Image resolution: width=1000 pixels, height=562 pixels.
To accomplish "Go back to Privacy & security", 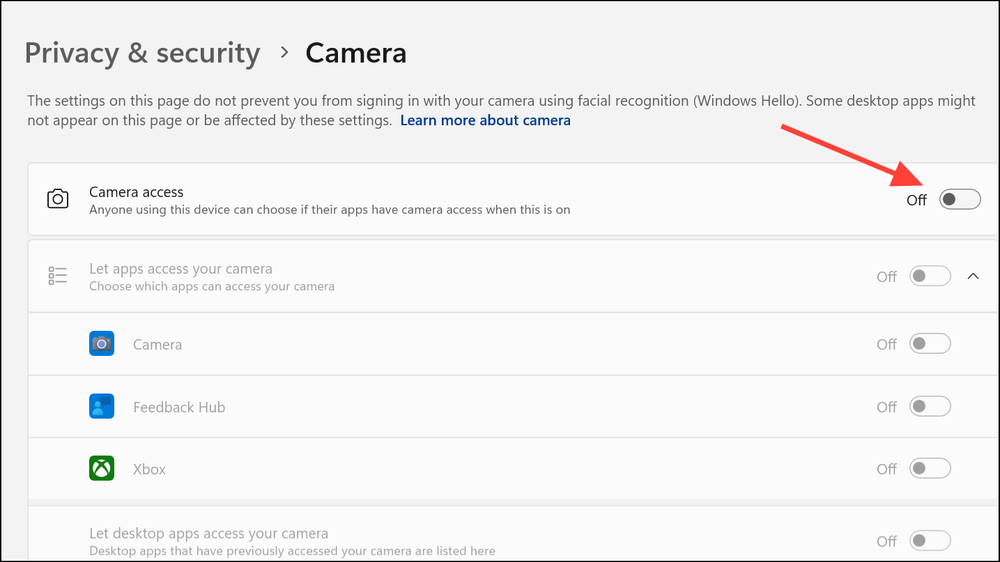I will coord(142,53).
